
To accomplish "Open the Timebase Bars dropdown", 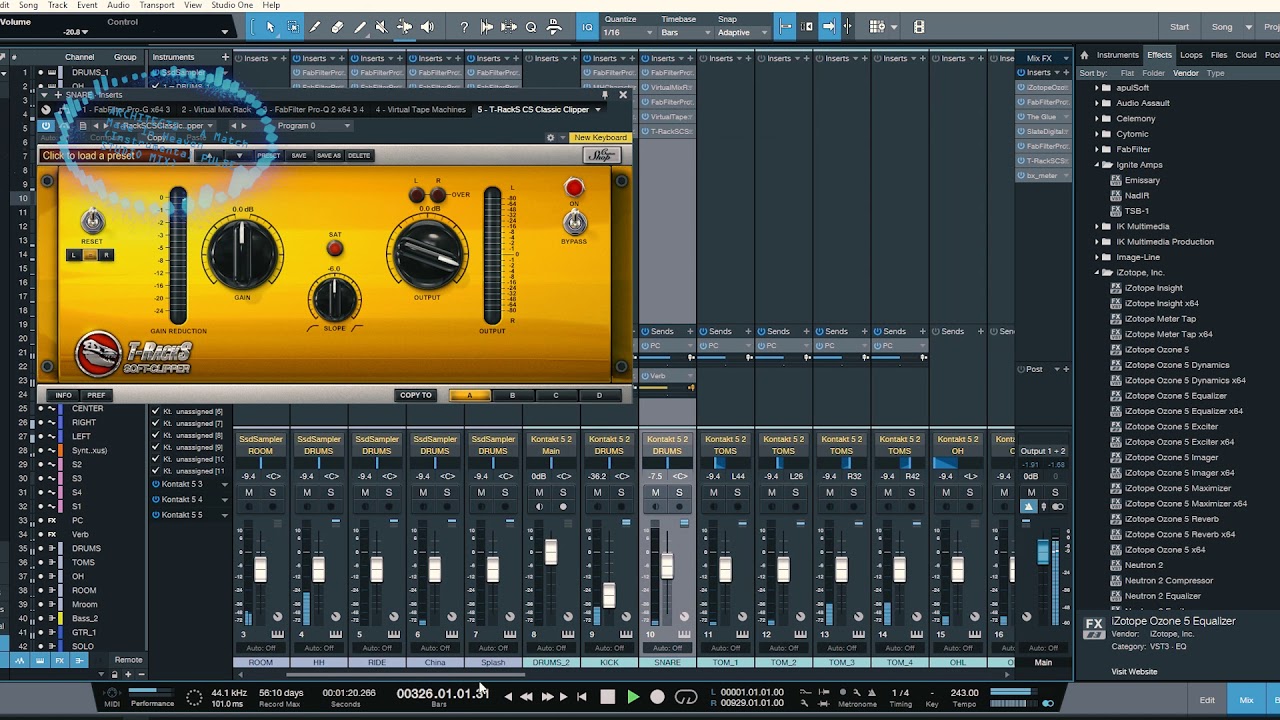I will 685,32.
